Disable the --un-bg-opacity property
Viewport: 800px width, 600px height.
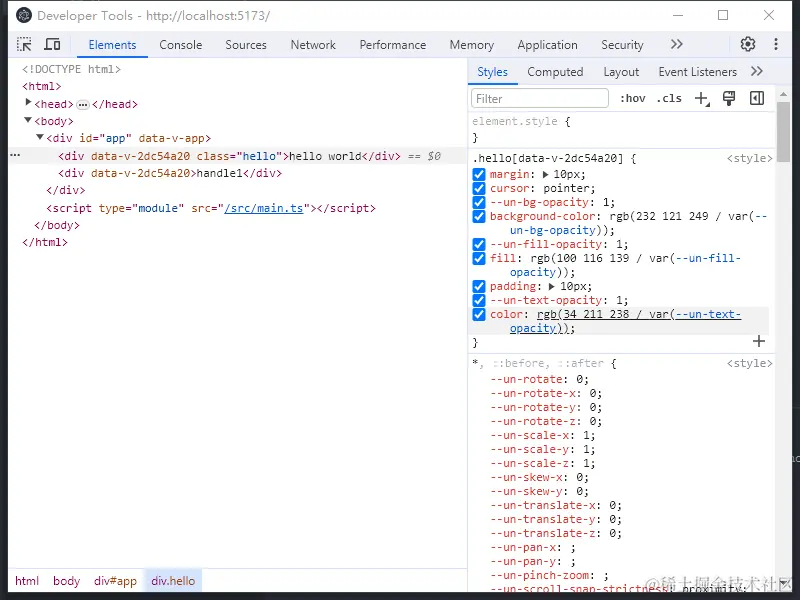tap(479, 203)
